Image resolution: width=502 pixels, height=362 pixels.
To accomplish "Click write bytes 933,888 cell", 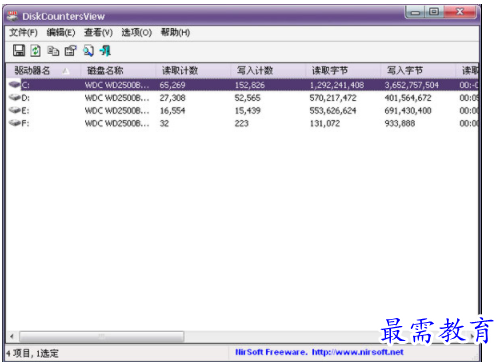I will click(x=400, y=123).
